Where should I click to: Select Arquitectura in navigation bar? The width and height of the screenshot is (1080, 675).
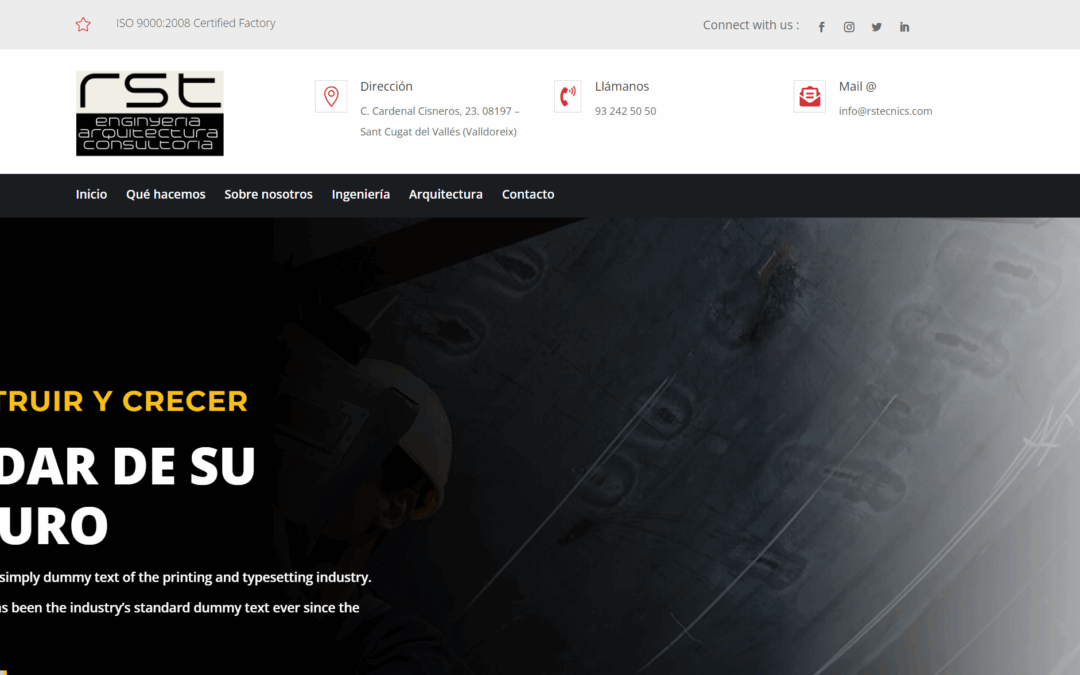pos(446,194)
